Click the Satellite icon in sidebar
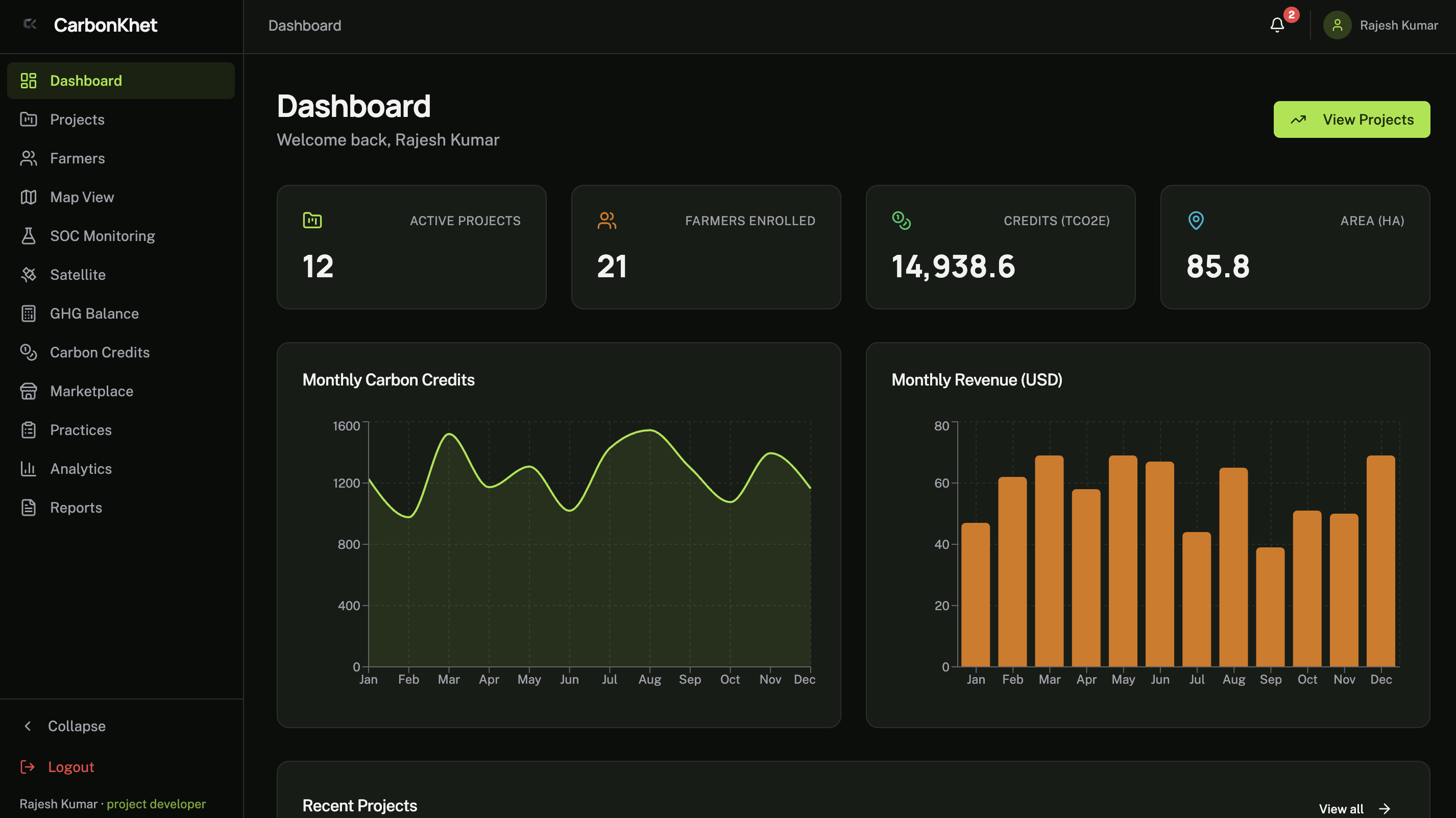This screenshot has height=818, width=1456. pyautogui.click(x=28, y=275)
